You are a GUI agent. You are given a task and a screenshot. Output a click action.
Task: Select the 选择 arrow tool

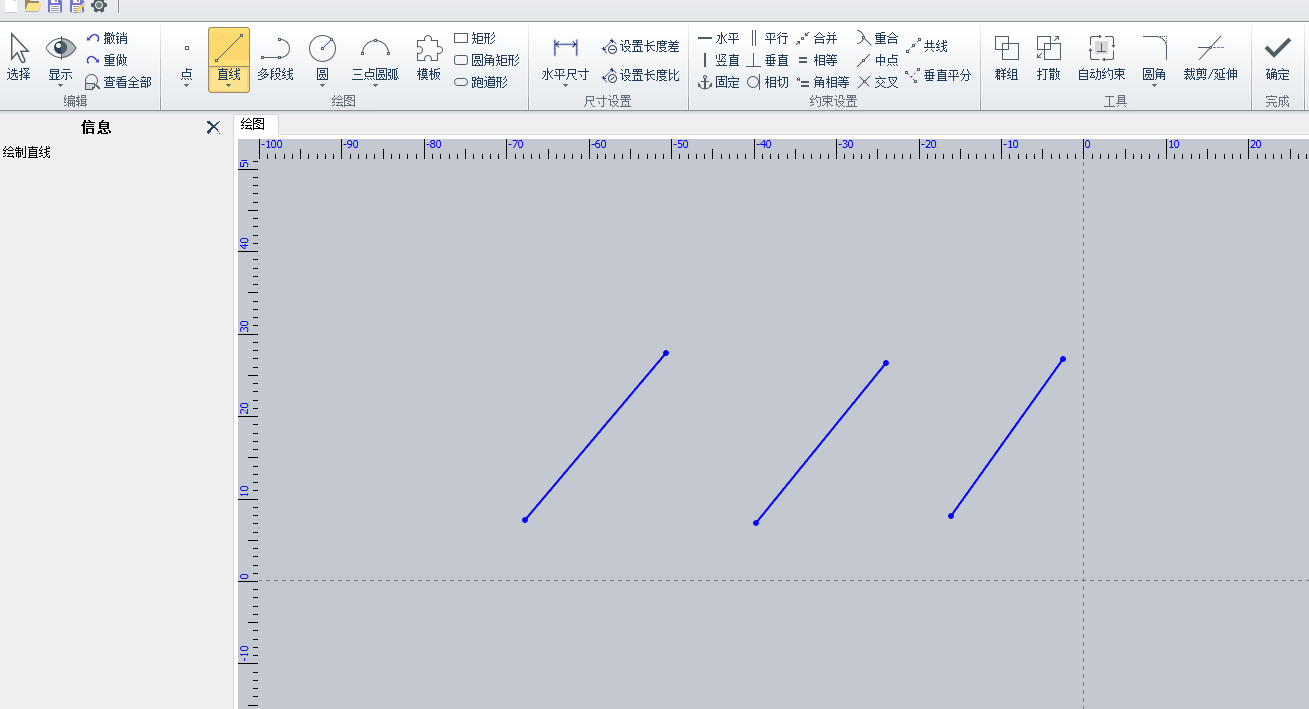[x=19, y=57]
